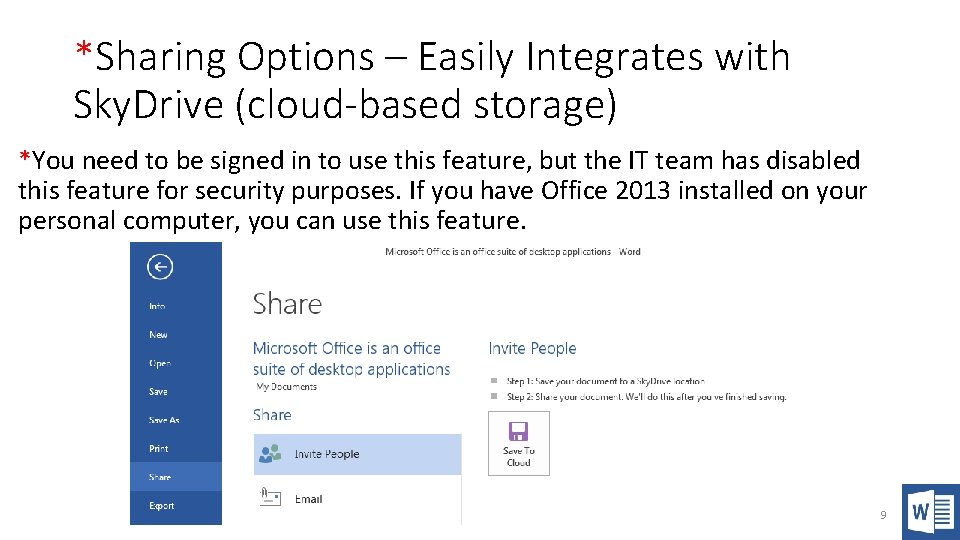Click the Step 2 share instruction text
Screen dimensions: 960x540
pos(646,396)
